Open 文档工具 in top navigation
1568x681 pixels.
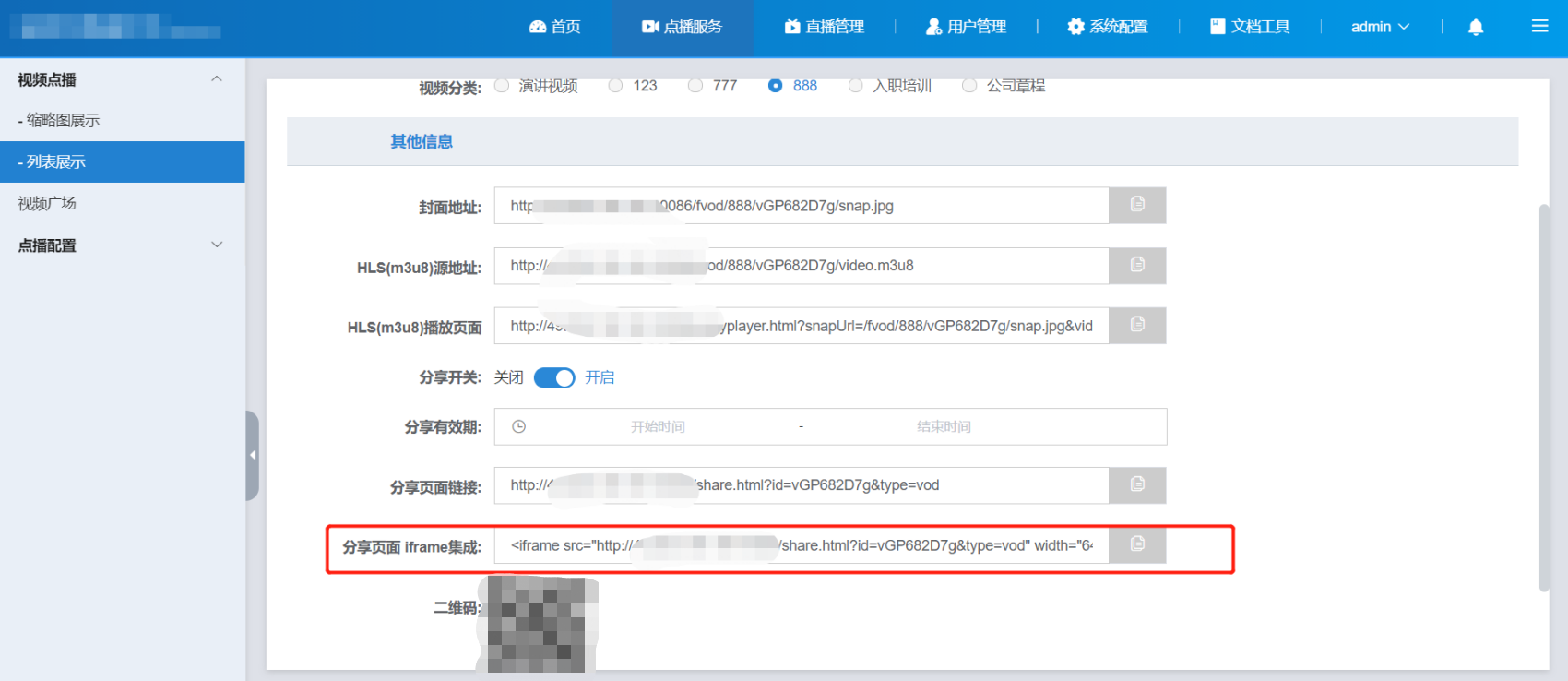coord(1250,27)
